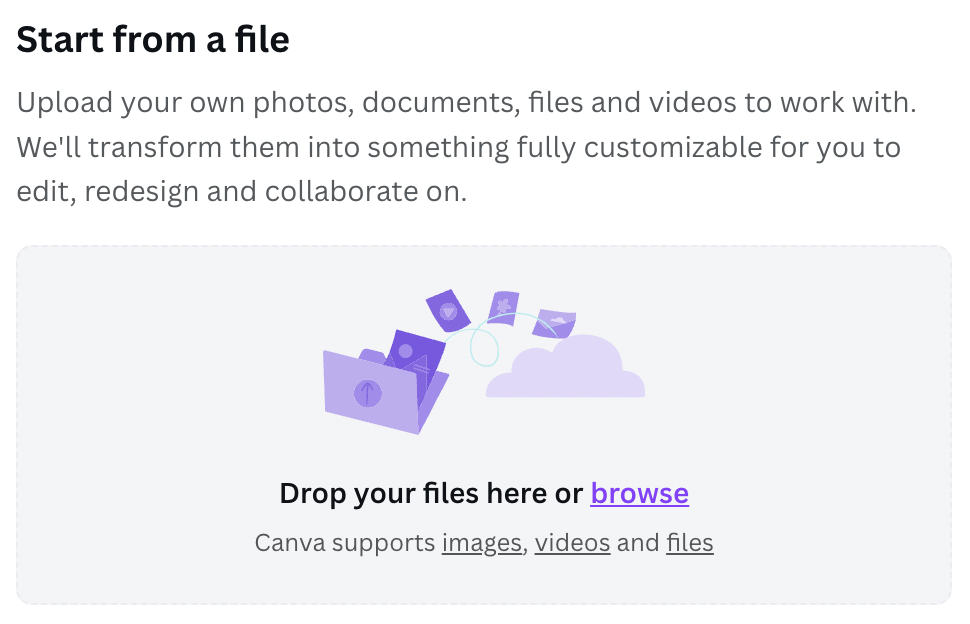Click the middle flying flower file icon
This screenshot has width=970, height=624.
tap(503, 308)
